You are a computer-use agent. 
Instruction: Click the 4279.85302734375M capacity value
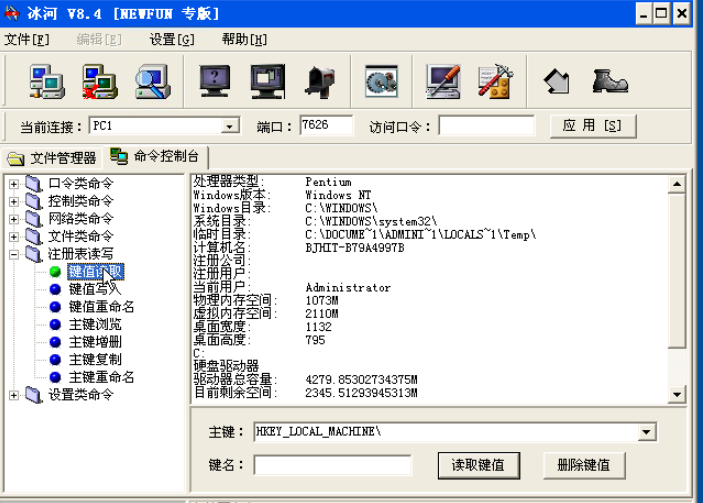(361, 380)
